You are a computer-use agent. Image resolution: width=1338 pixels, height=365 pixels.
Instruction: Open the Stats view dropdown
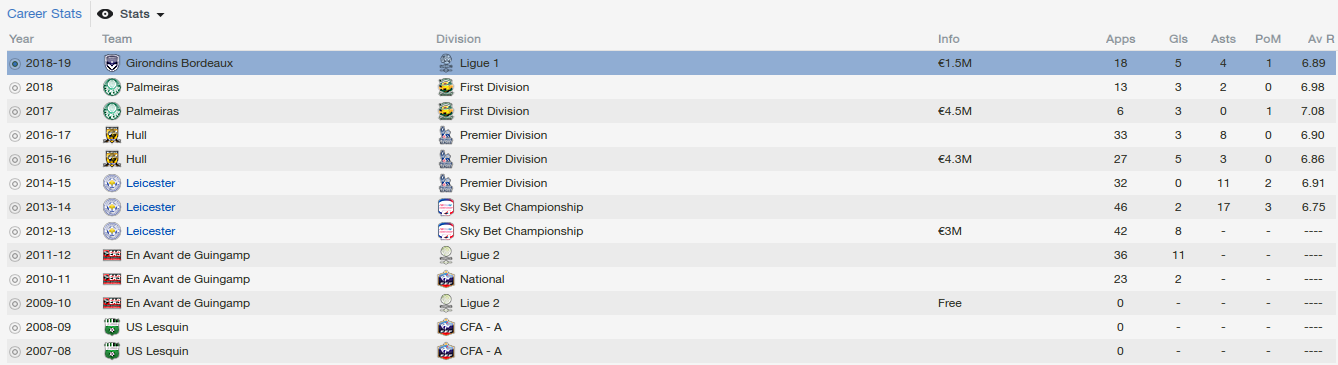point(131,14)
